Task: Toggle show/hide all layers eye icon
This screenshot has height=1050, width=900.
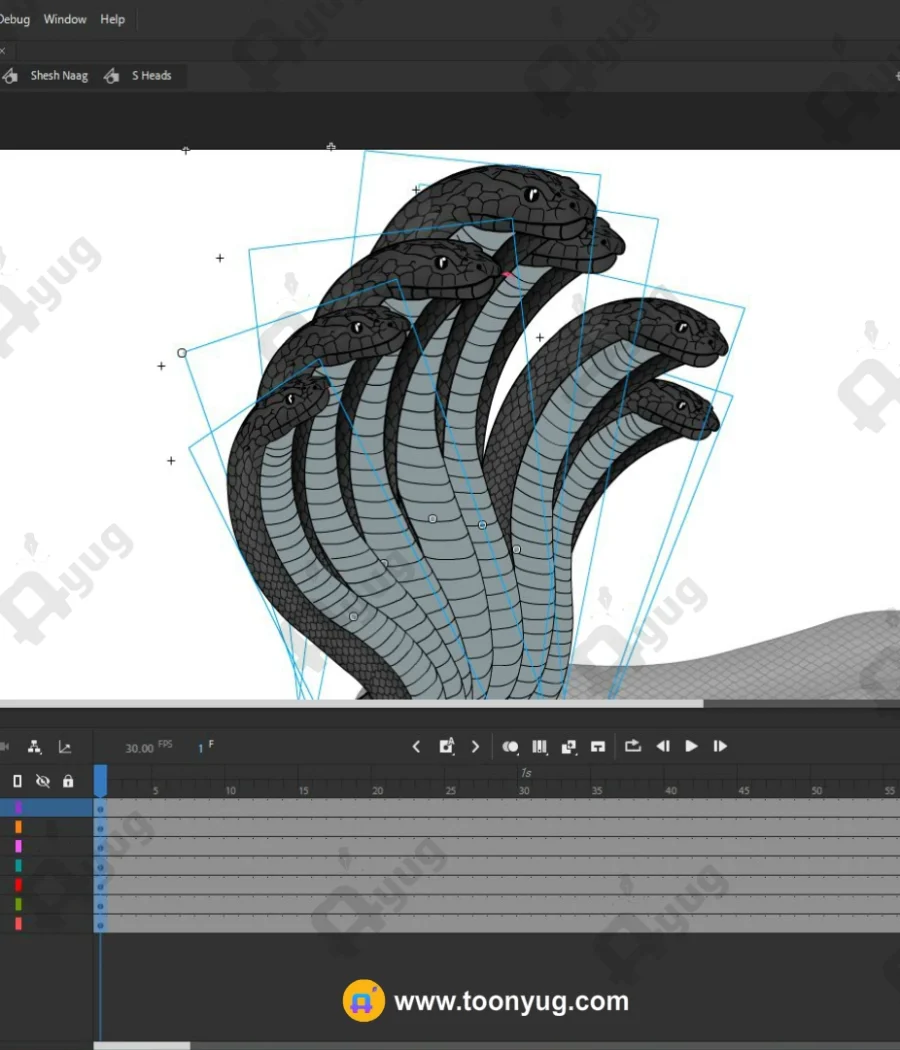Action: [43, 781]
